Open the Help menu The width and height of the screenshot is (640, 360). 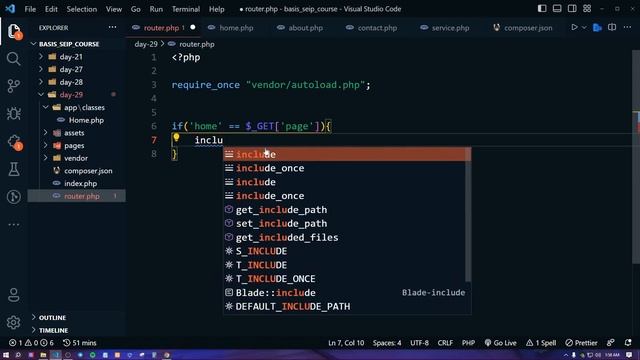(217, 9)
